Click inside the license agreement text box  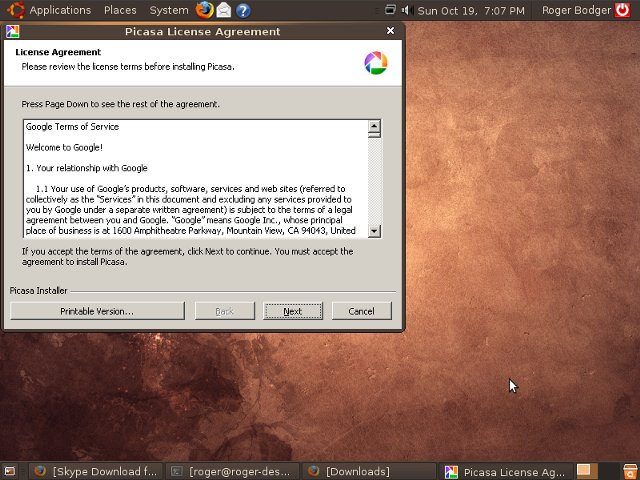click(x=196, y=178)
